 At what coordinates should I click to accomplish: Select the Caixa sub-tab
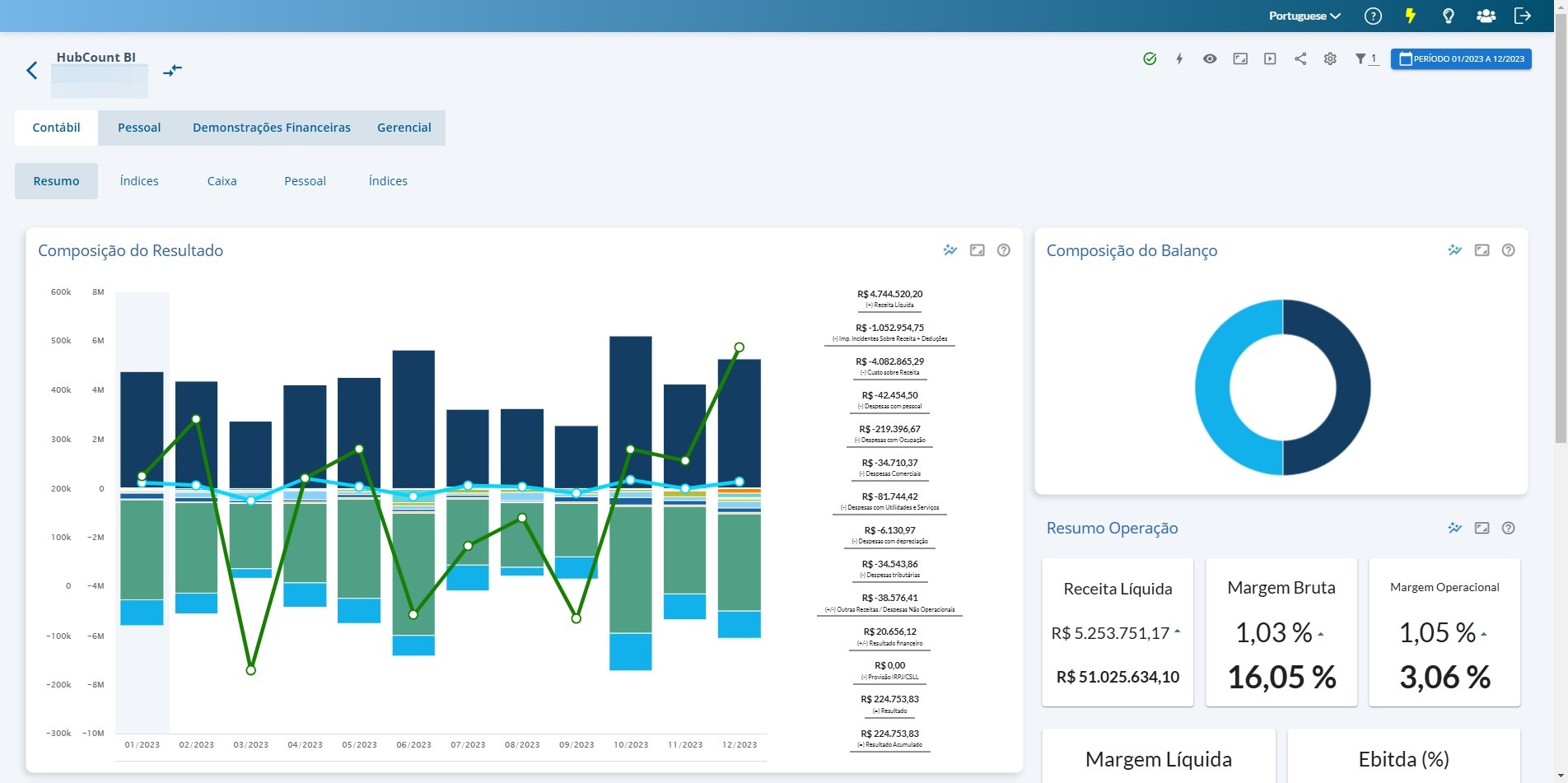(x=222, y=181)
